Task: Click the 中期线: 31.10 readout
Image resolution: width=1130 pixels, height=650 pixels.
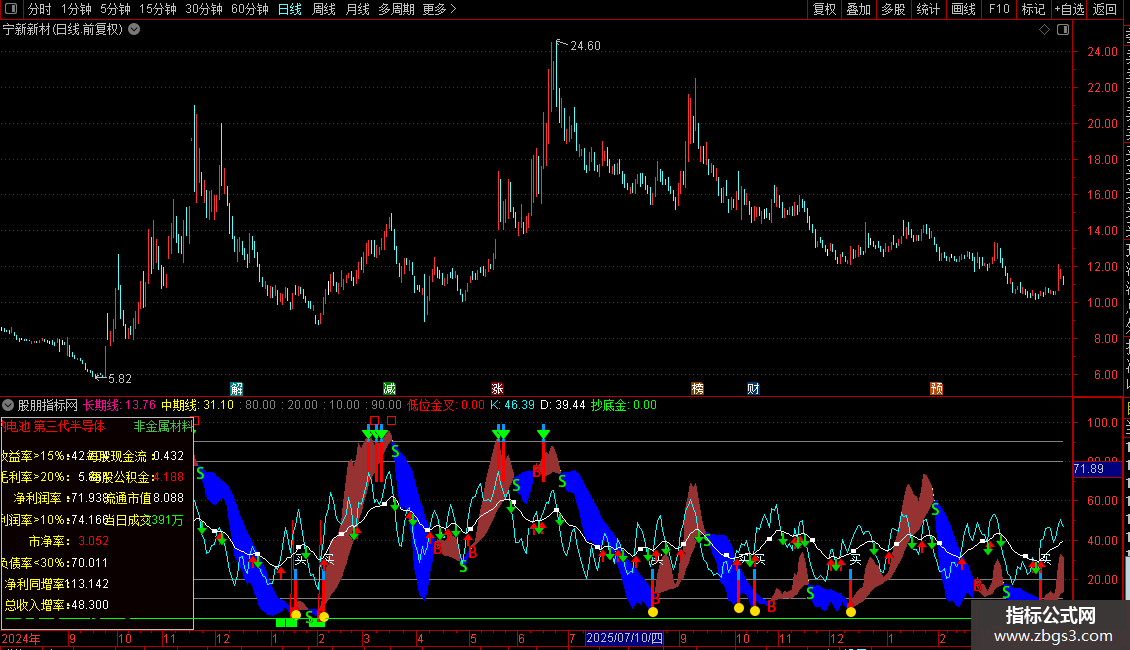Action: 197,405
